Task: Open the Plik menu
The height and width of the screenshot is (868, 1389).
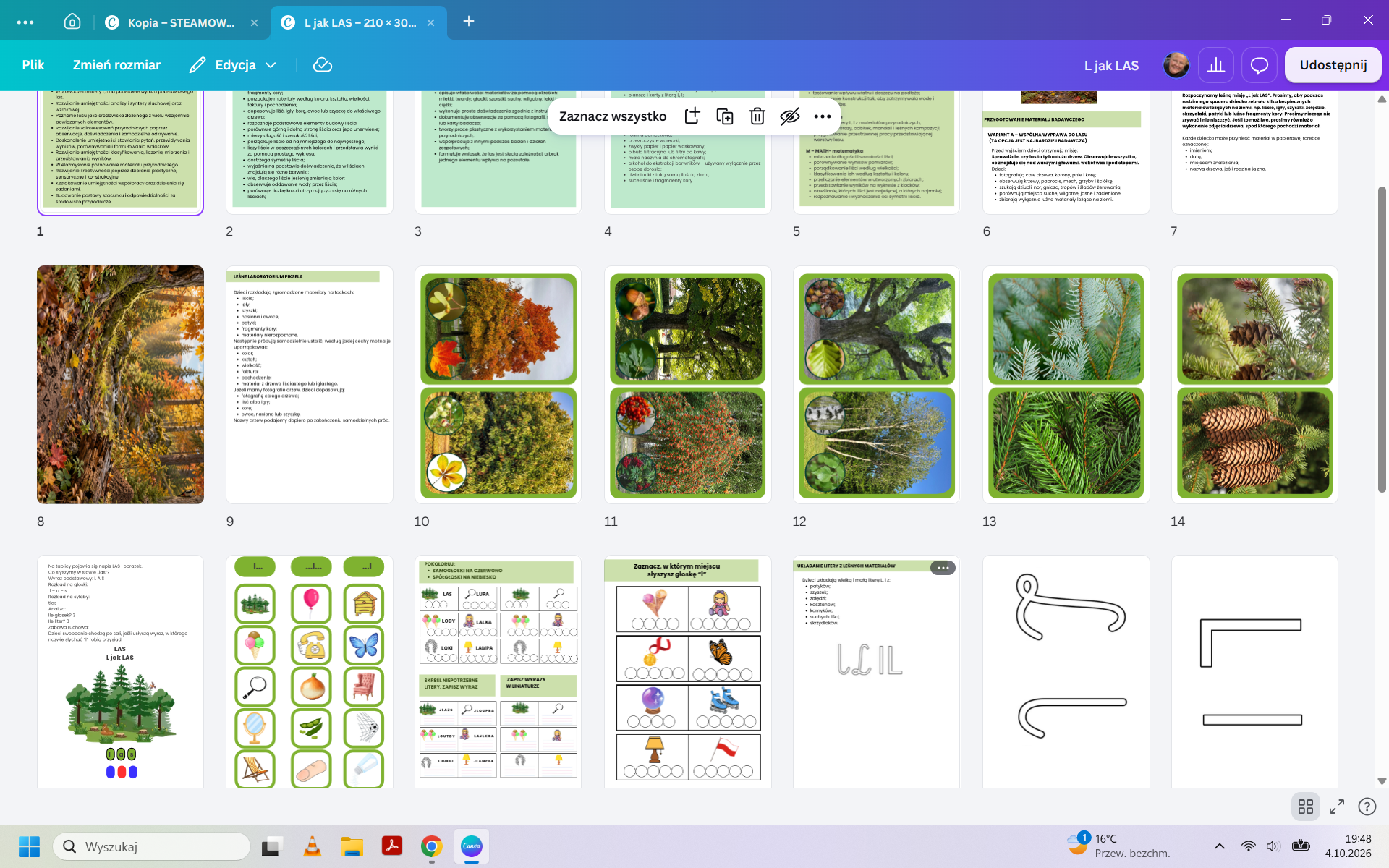Action: pos(33,65)
